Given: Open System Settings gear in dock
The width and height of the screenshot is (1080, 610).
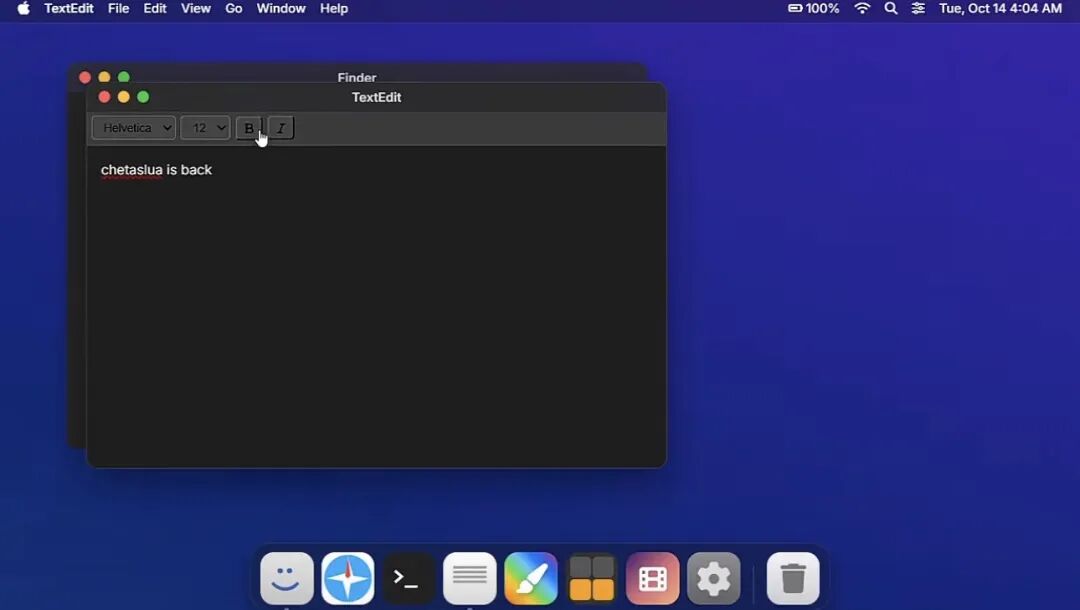Looking at the screenshot, I should coord(714,578).
